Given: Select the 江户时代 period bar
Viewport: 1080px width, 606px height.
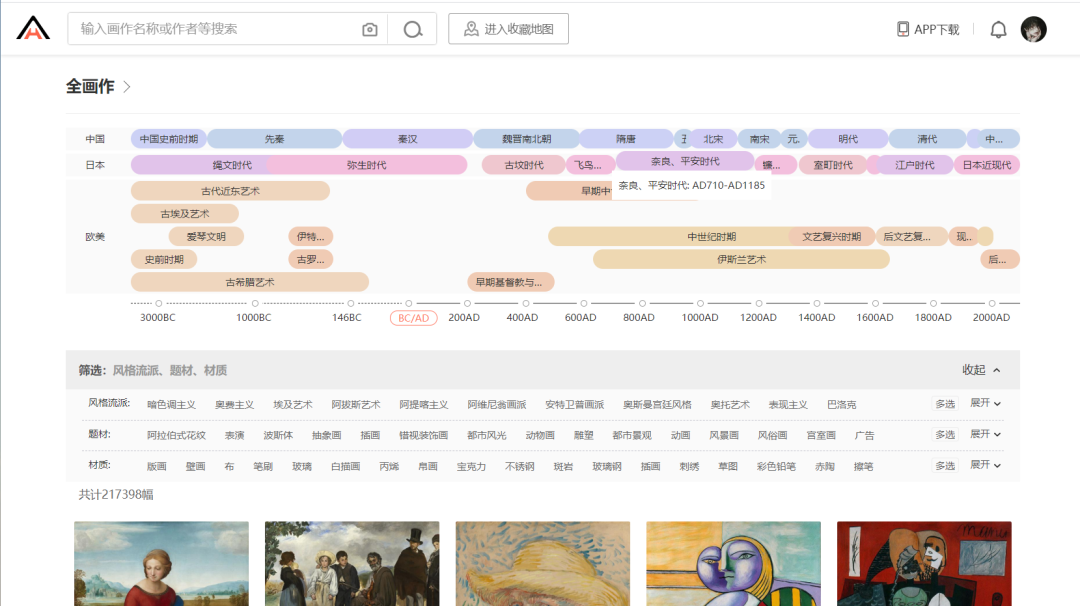Looking at the screenshot, I should pos(915,165).
